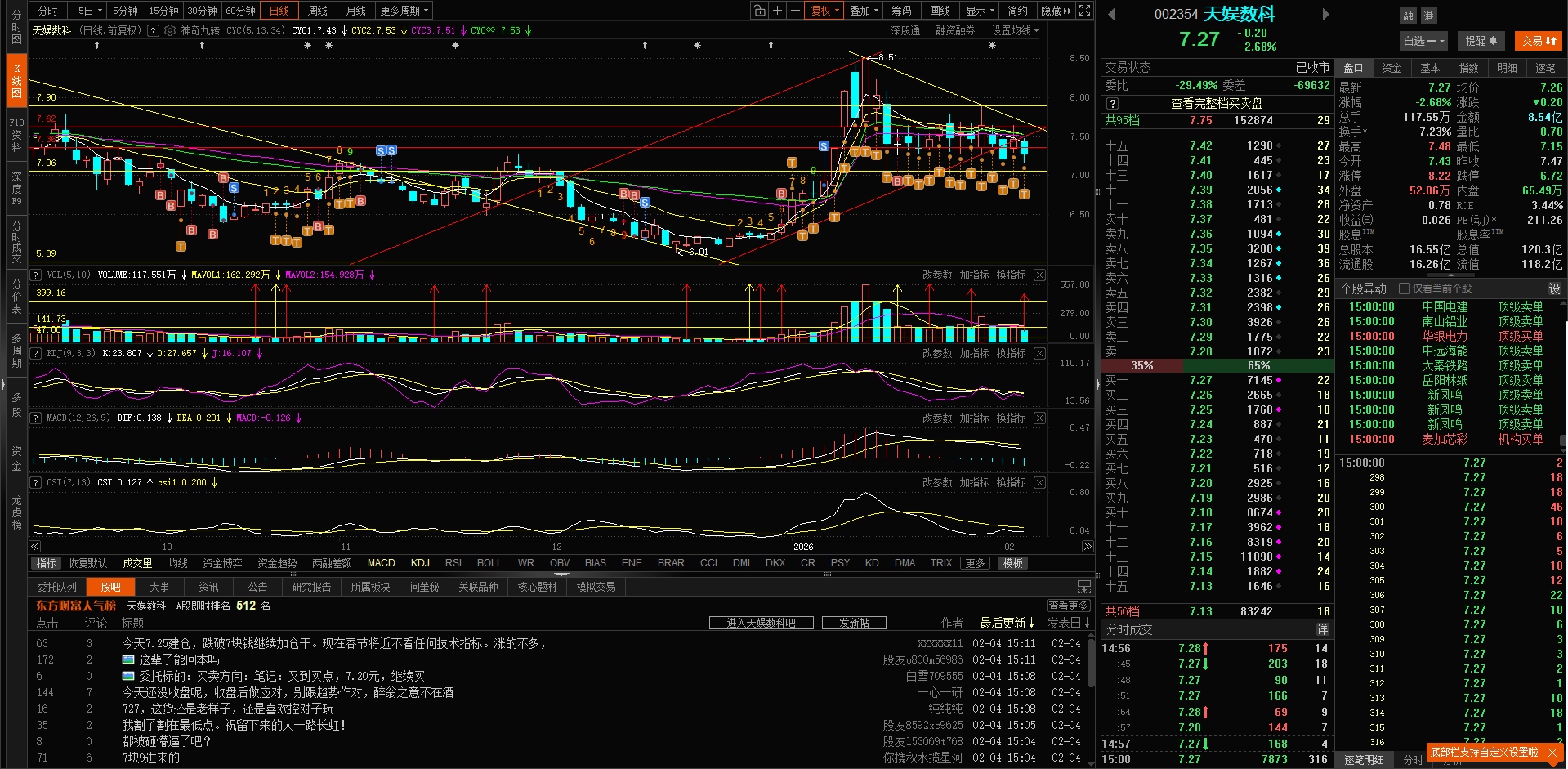1568x769 pixels.
Task: Expand the bottom panel window icon
Action: (1084, 587)
